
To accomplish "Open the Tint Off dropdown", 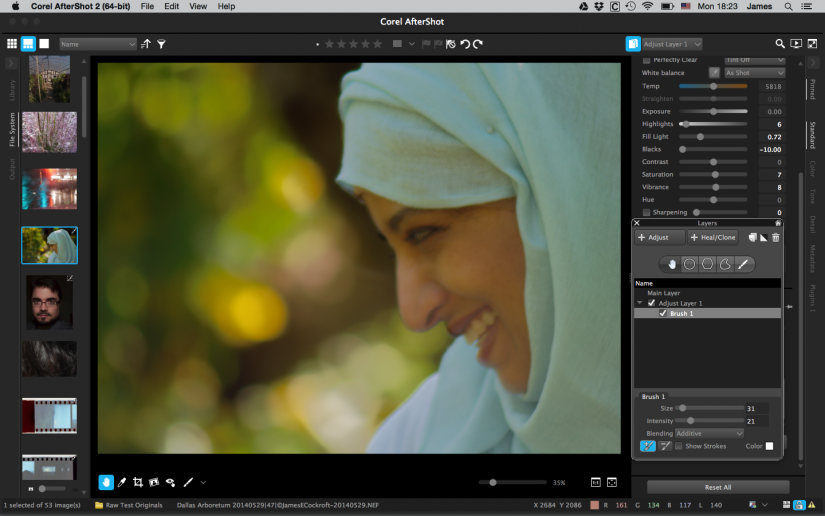I will pyautogui.click(x=754, y=59).
